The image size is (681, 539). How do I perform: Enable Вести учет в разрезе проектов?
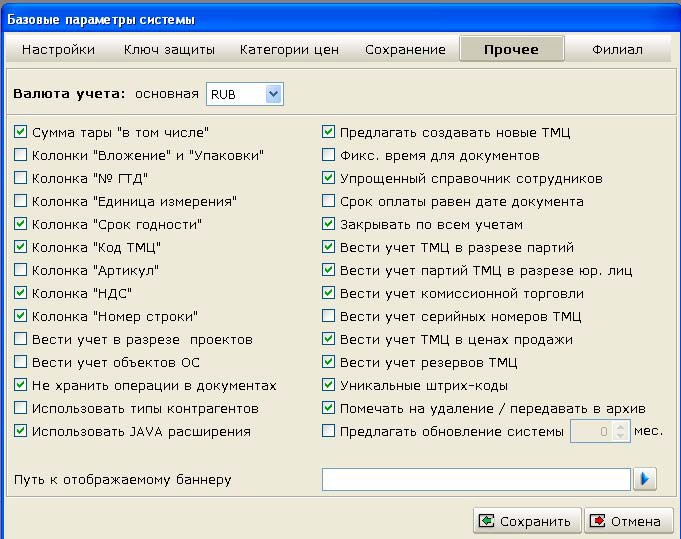click(x=20, y=339)
